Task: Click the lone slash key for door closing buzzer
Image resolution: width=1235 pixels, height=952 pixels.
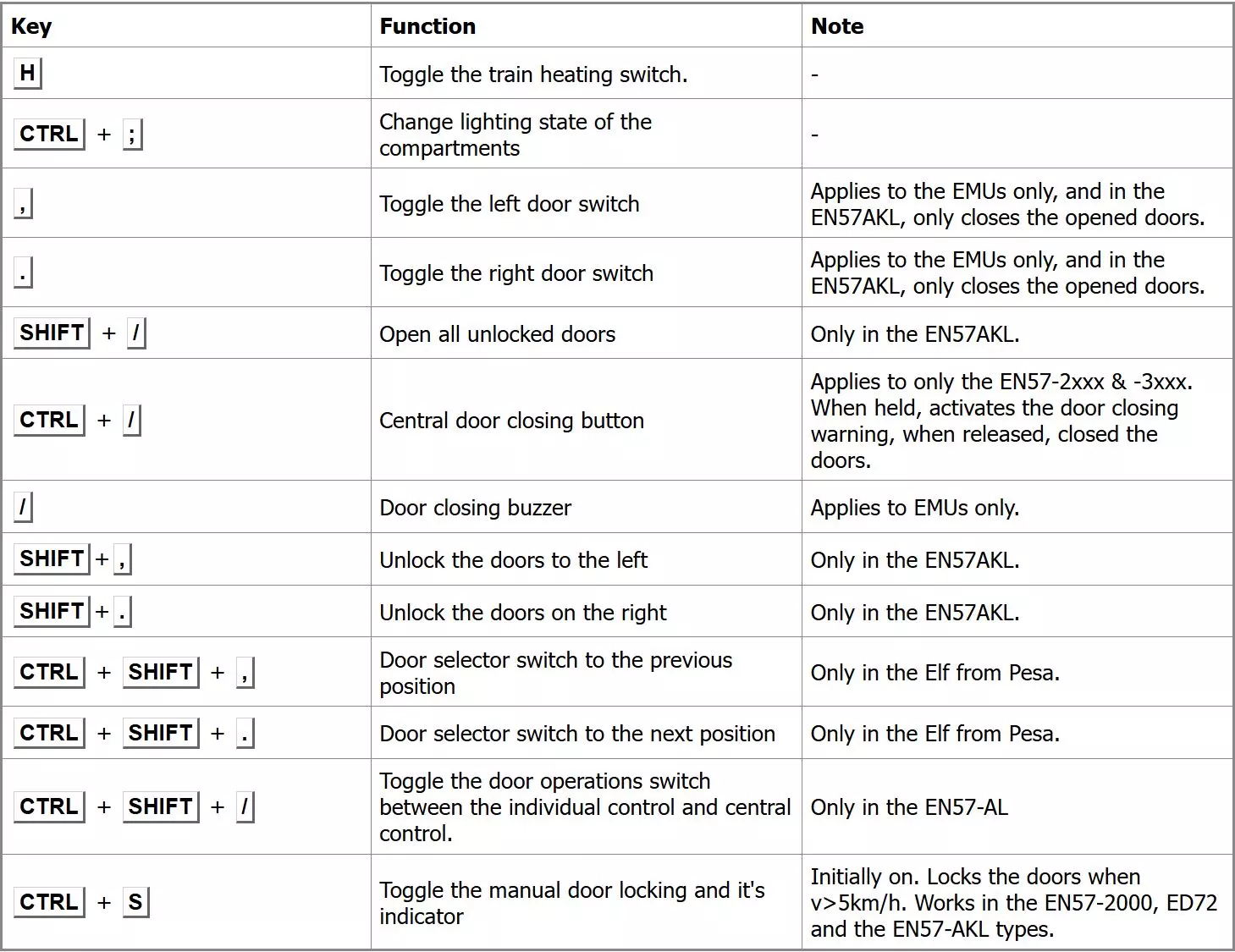Action: tap(23, 508)
